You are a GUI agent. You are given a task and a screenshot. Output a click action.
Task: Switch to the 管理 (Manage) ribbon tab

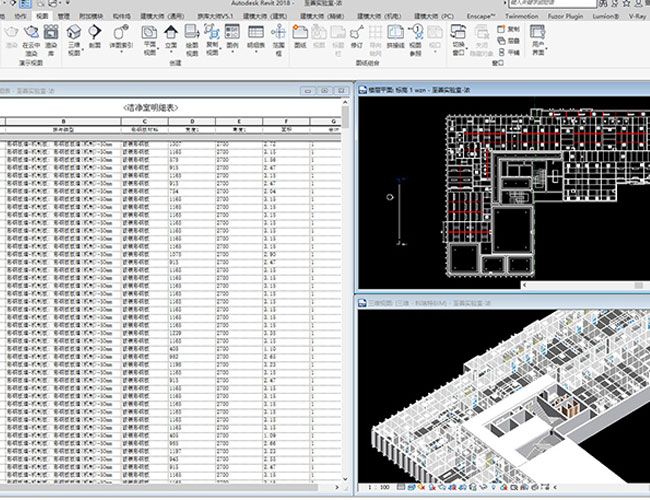pyautogui.click(x=63, y=17)
